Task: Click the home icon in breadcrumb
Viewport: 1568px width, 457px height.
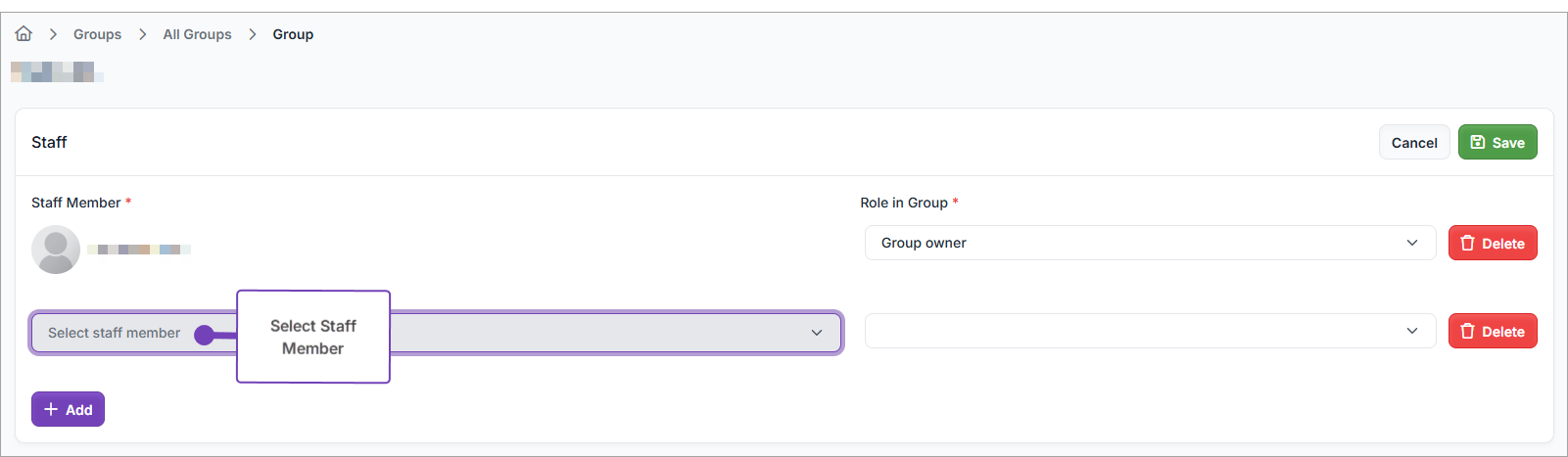Action: point(24,34)
